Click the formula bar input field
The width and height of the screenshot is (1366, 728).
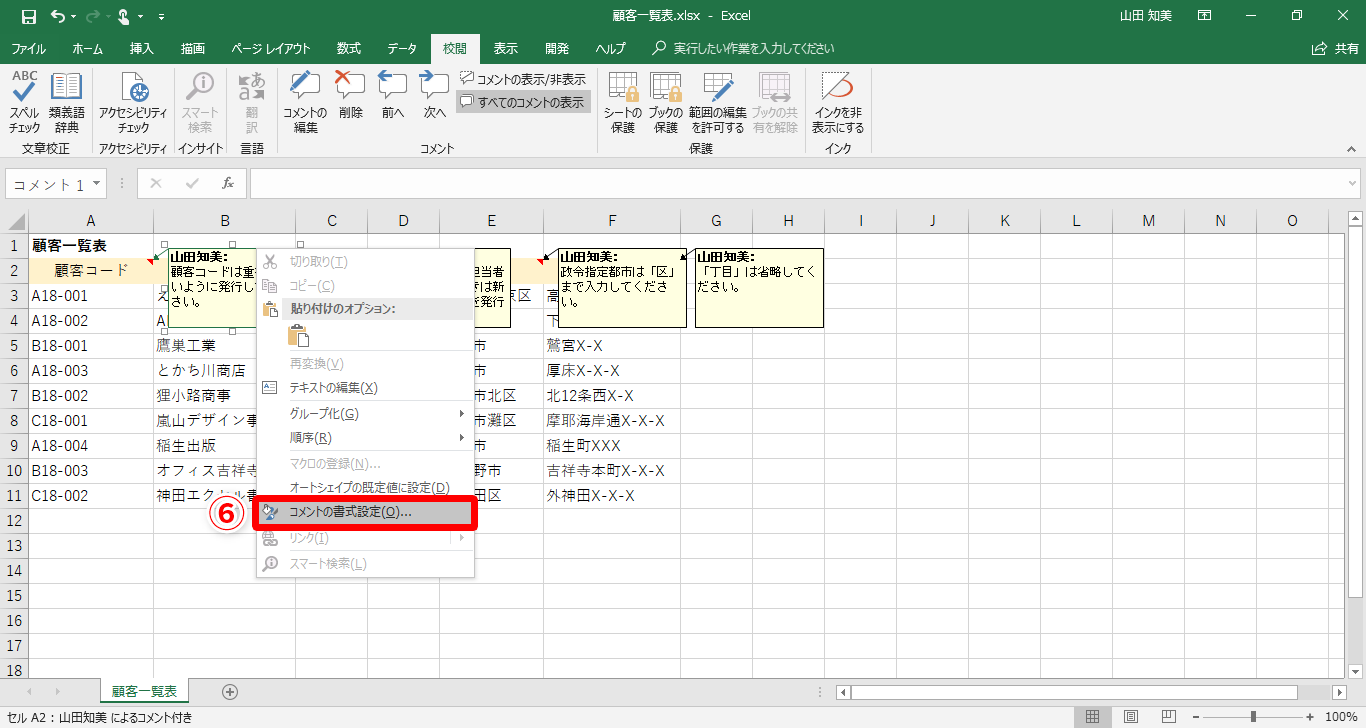click(797, 184)
